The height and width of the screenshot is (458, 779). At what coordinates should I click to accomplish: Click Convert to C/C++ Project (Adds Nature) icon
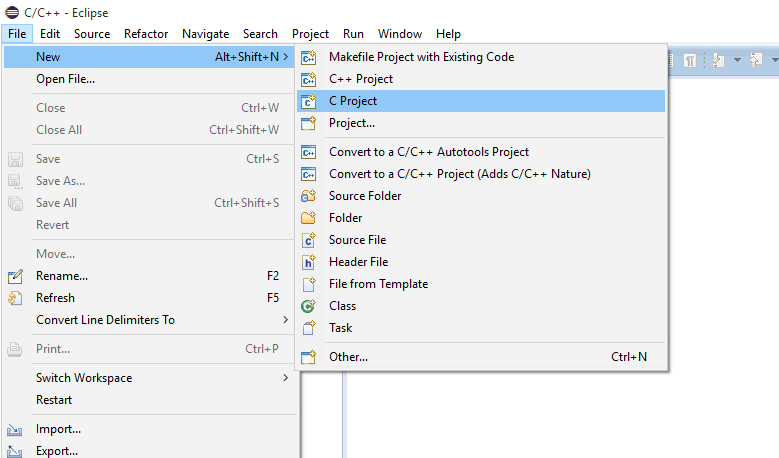pyautogui.click(x=309, y=174)
